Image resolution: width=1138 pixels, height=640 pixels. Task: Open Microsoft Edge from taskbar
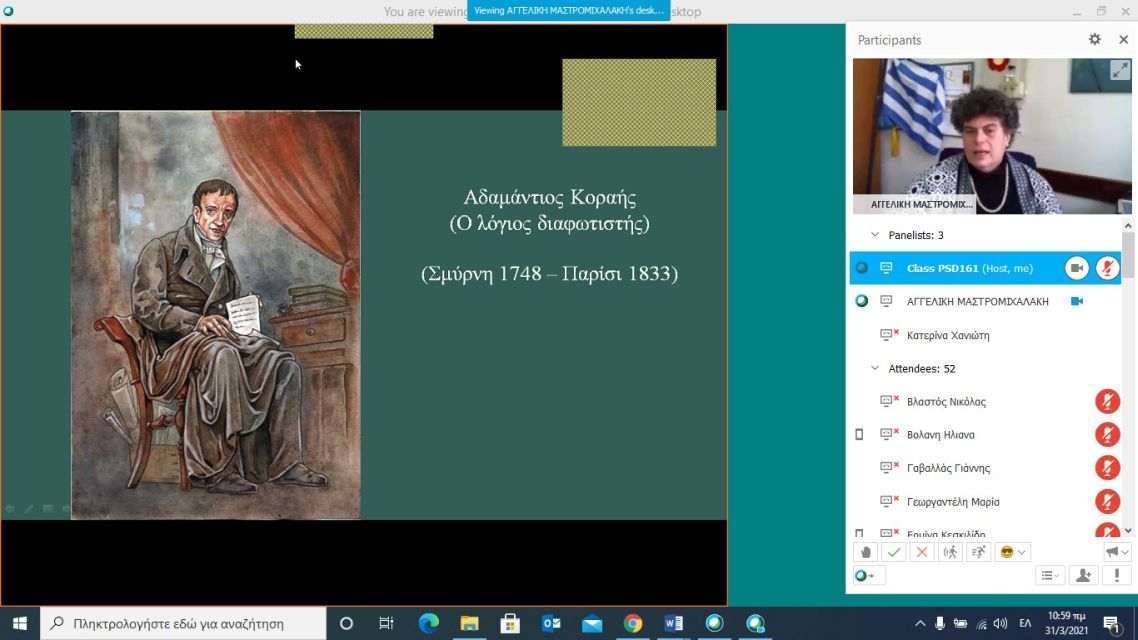[x=428, y=623]
